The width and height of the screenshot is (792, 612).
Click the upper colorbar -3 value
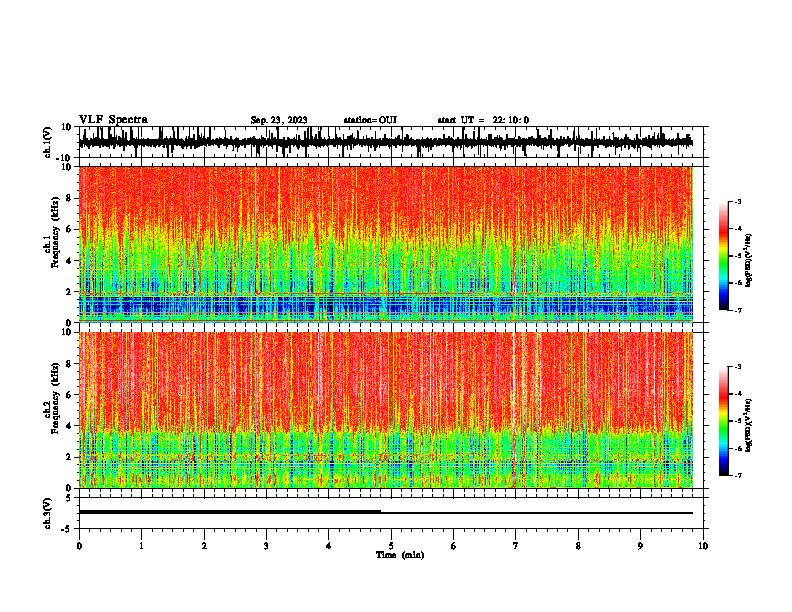point(738,201)
